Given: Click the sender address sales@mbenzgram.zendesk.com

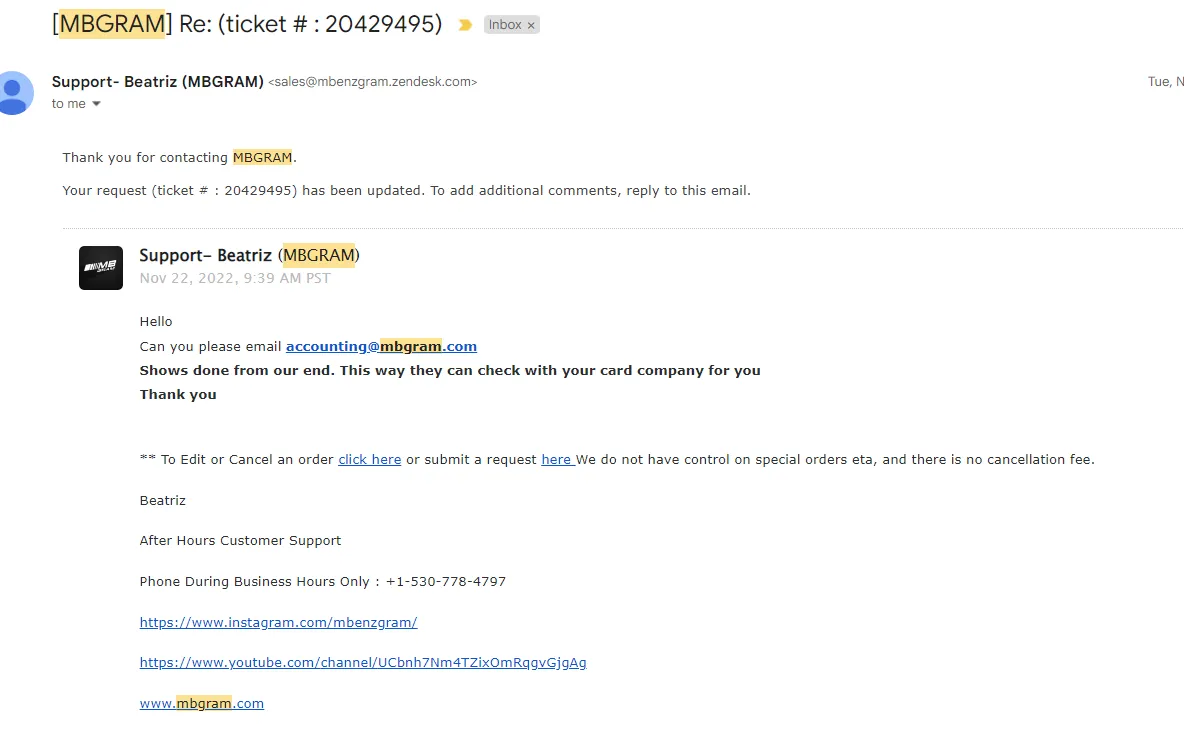Looking at the screenshot, I should point(373,82).
